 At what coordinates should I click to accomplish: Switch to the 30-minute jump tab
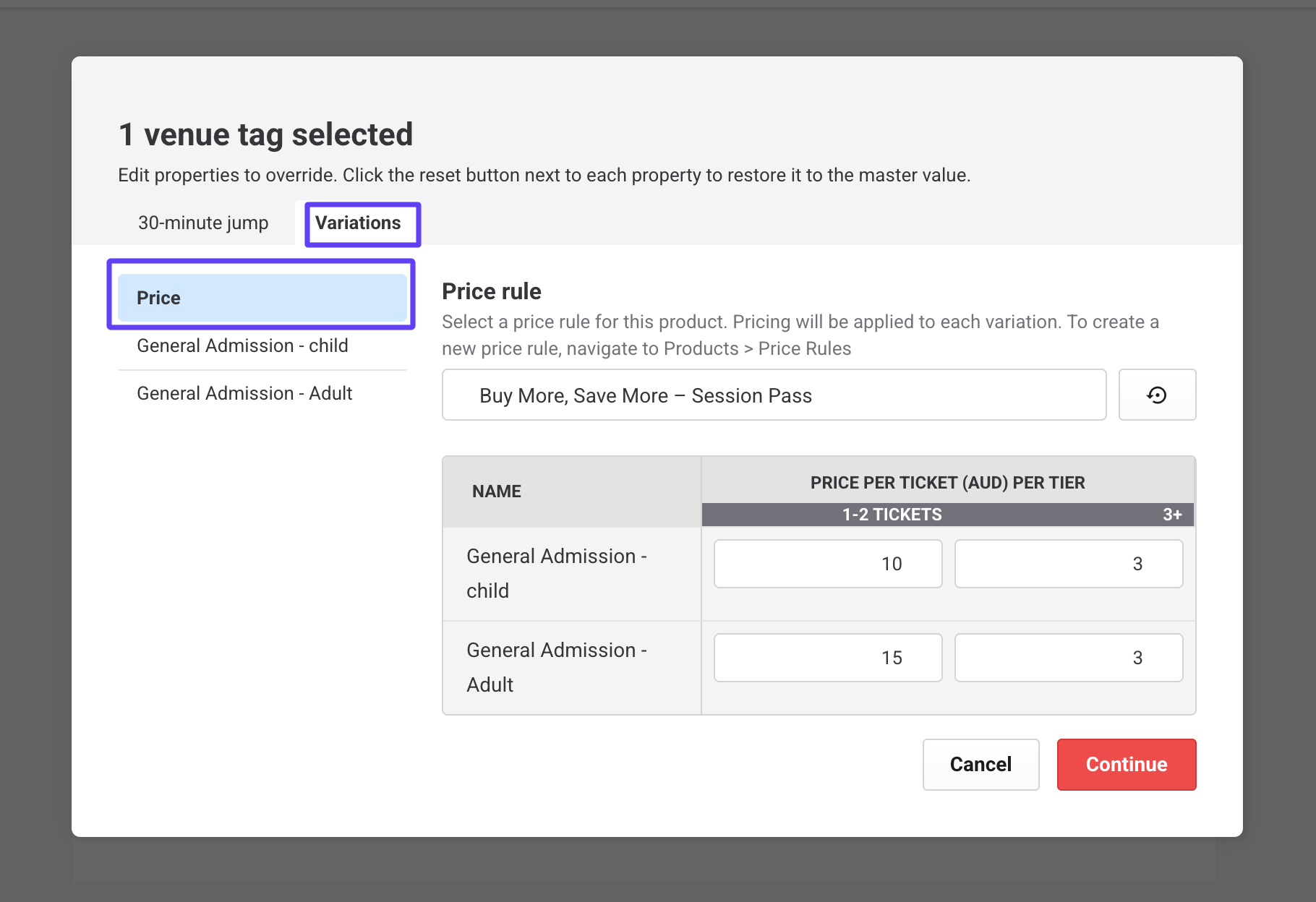coord(203,223)
